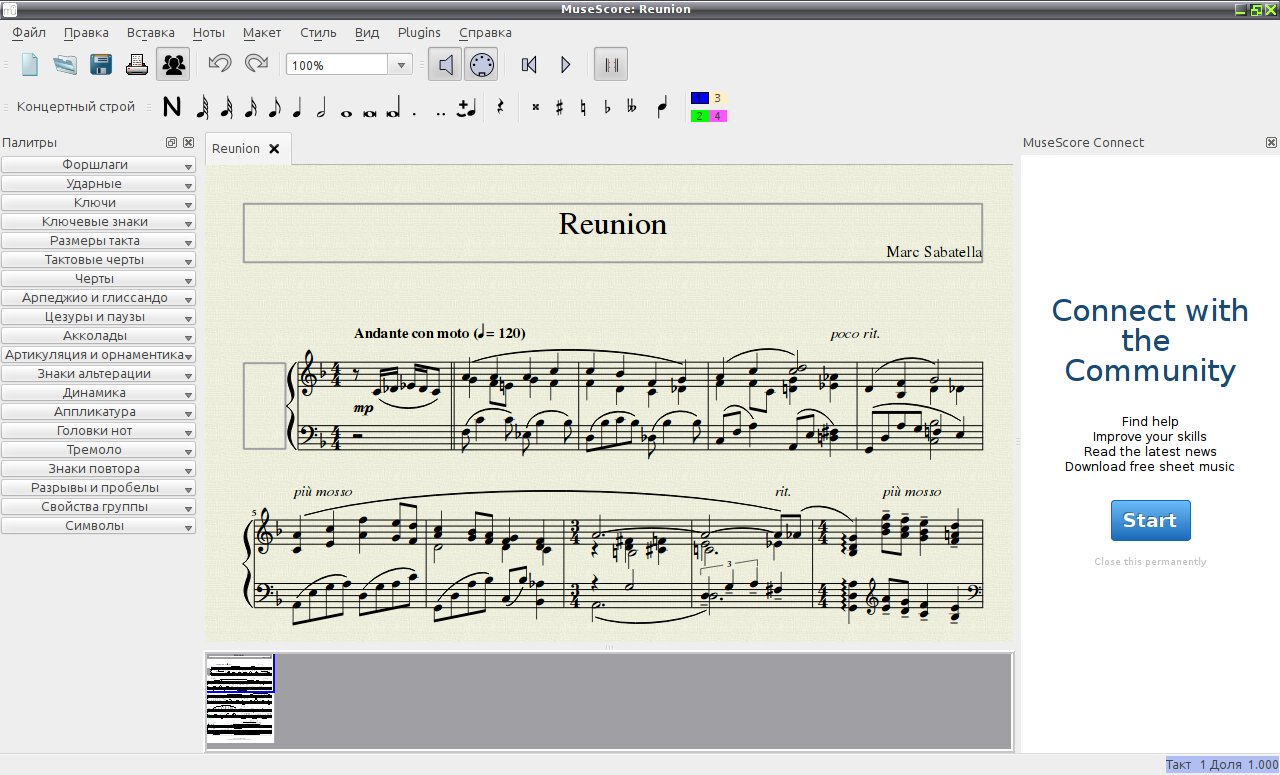
Task: Open the Plugins menu
Action: pyautogui.click(x=419, y=32)
